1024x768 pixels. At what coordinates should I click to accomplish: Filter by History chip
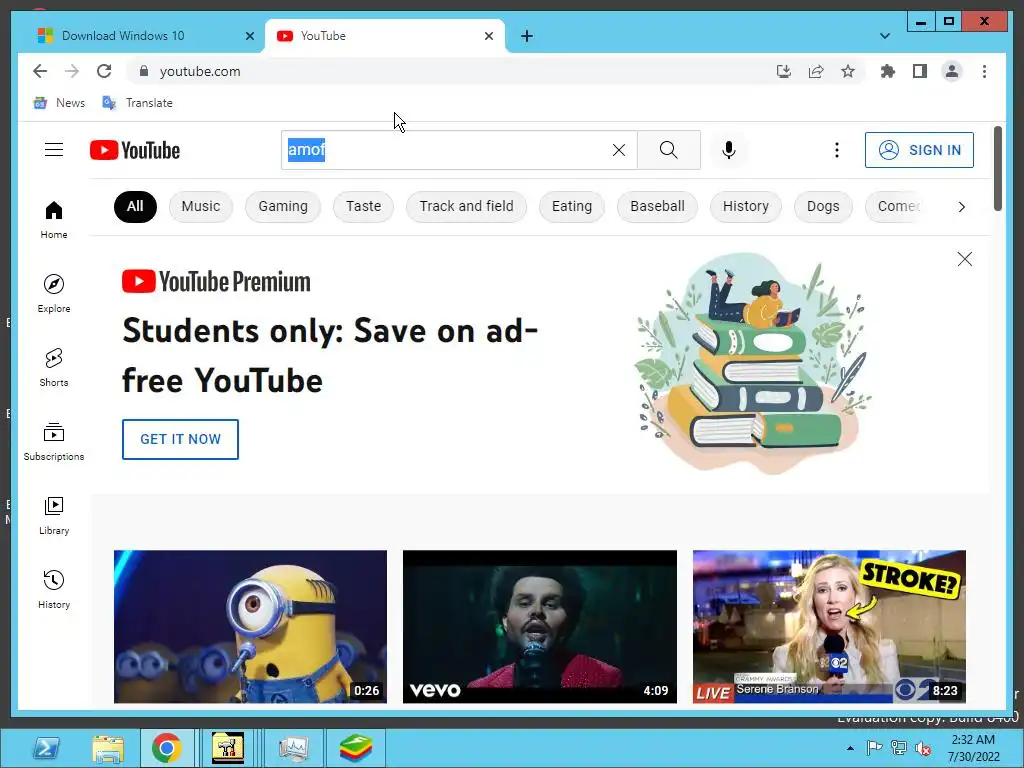click(745, 206)
